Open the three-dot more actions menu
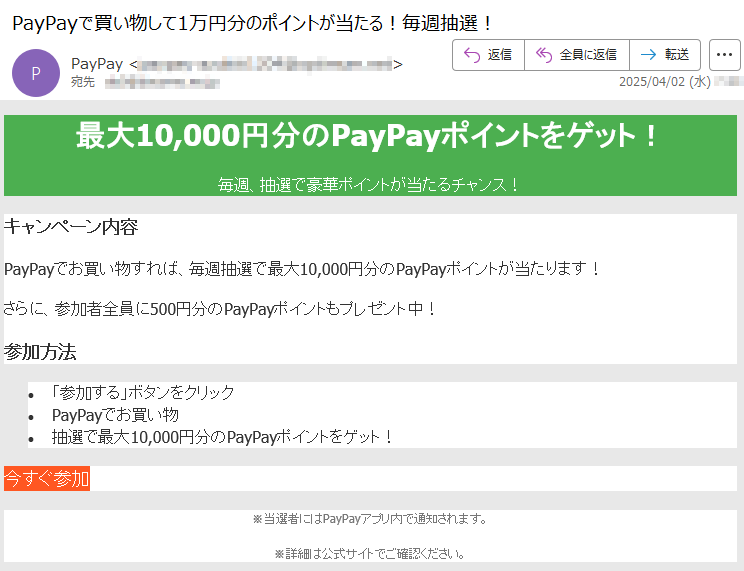Image resolution: width=744 pixels, height=571 pixels. tap(724, 55)
